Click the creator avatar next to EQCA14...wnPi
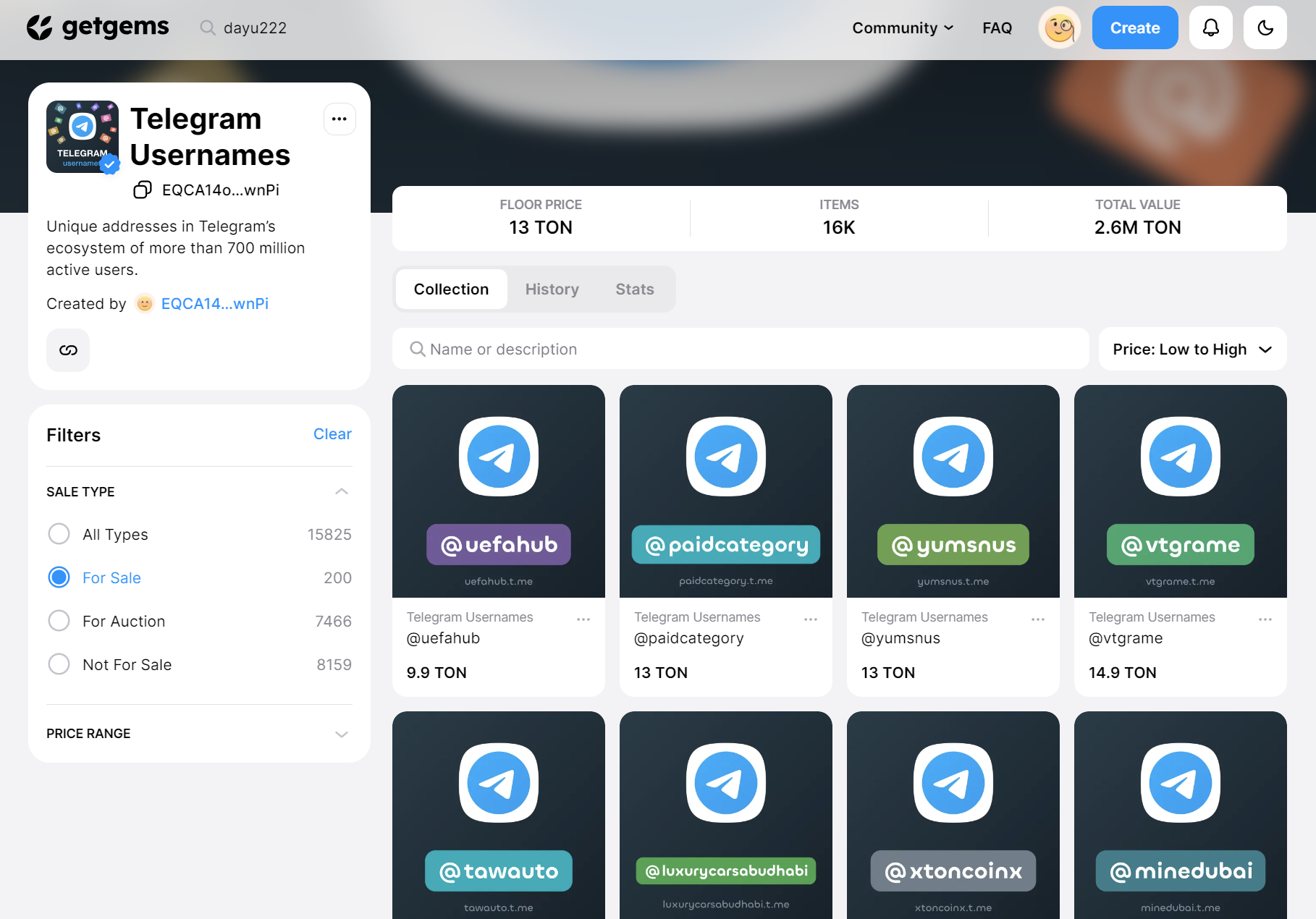1316x919 pixels. (145, 303)
